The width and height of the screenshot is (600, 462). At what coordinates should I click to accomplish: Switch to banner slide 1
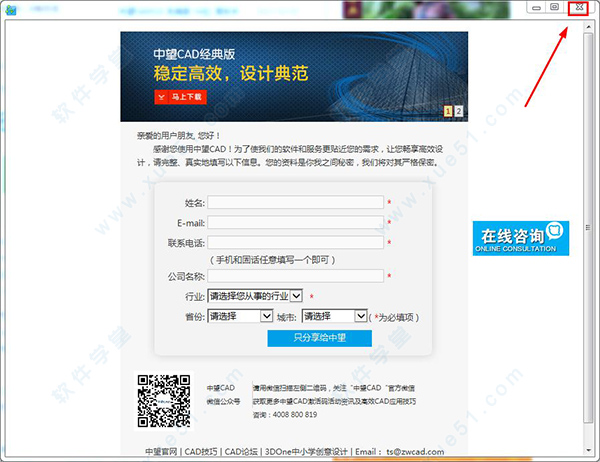point(448,111)
